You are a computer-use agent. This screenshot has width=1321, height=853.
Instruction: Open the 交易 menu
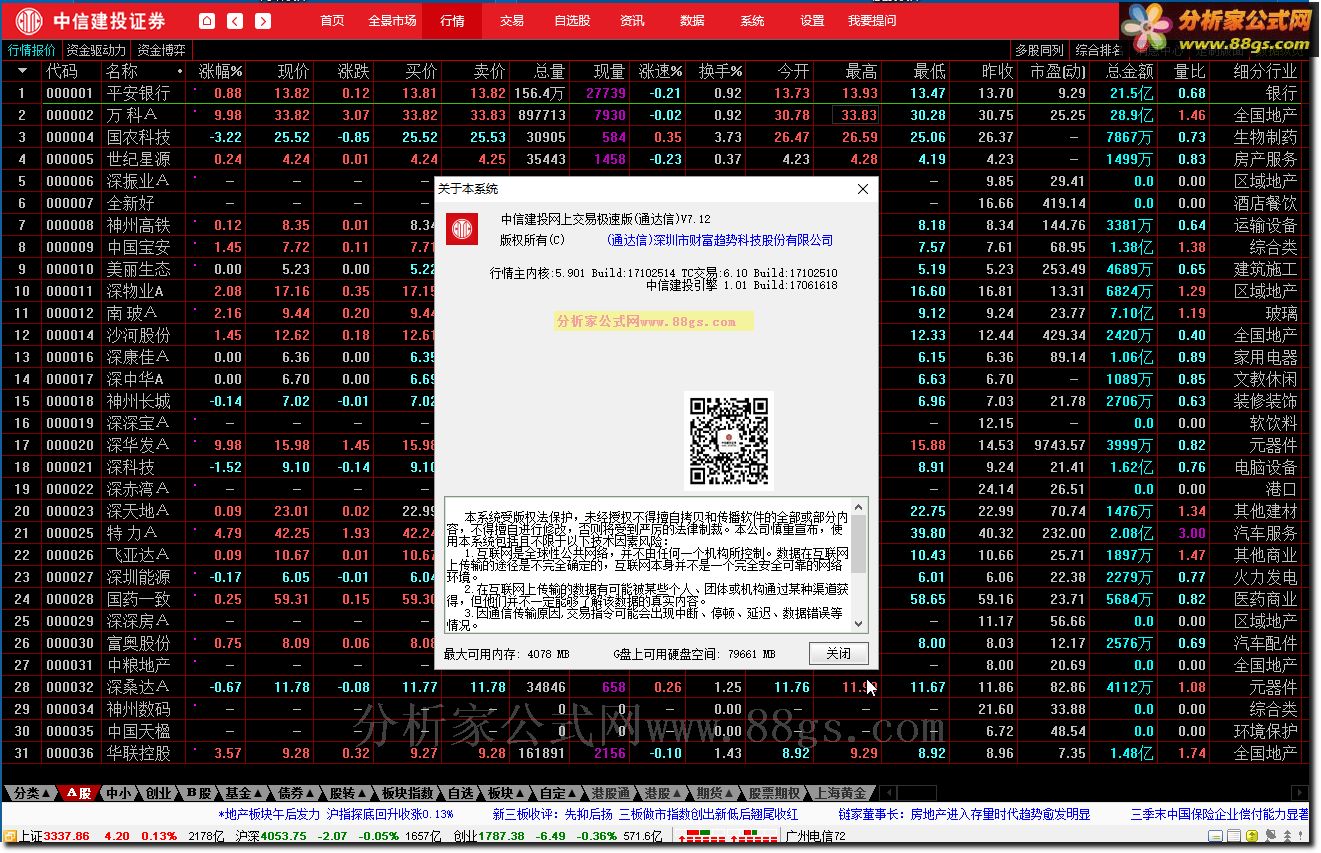point(511,21)
